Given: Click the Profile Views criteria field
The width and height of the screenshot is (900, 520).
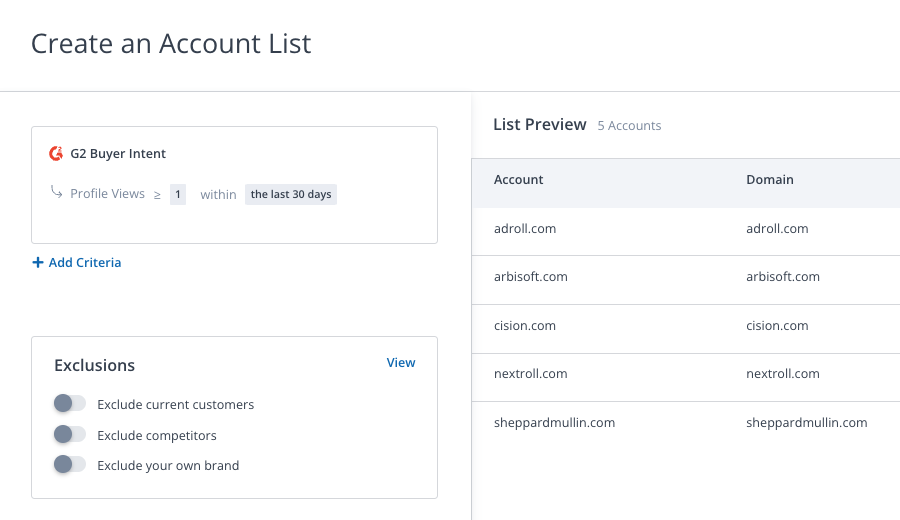Looking at the screenshot, I should pyautogui.click(x=107, y=194).
